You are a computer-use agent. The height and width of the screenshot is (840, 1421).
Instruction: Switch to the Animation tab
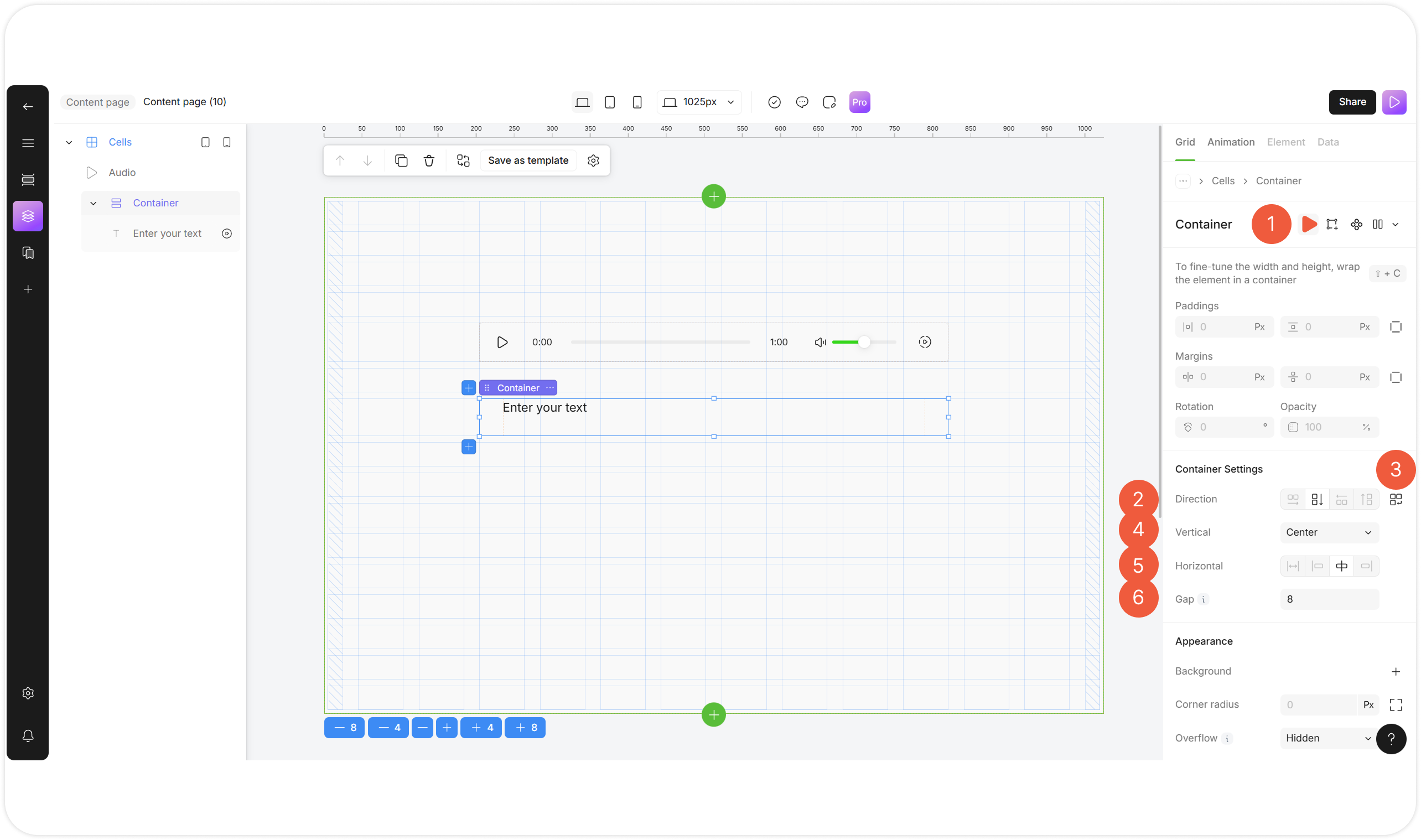click(1230, 142)
